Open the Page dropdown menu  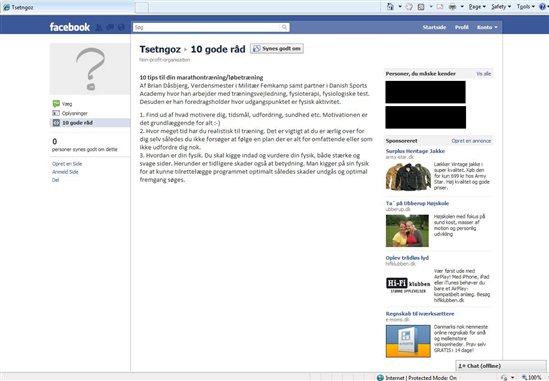point(477,7)
